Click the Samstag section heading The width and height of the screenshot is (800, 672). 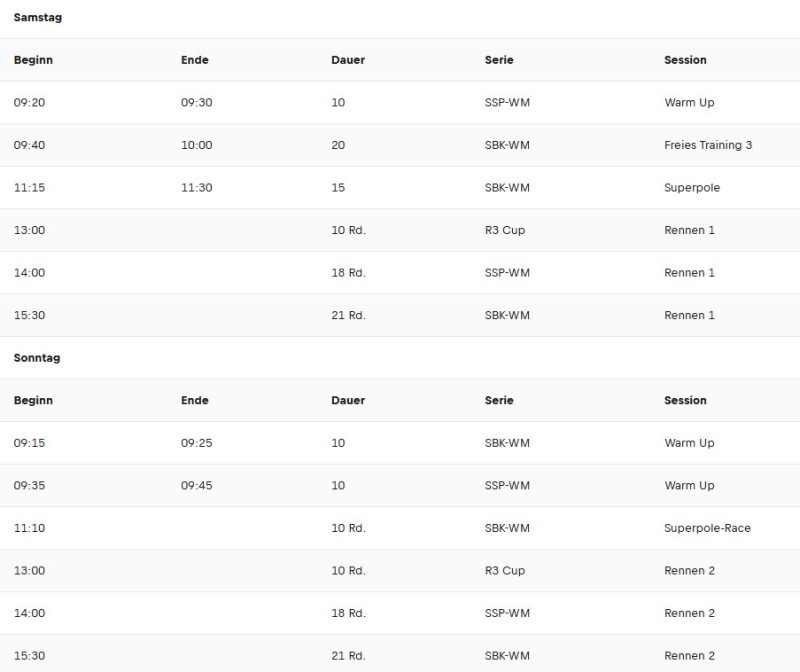(38, 17)
